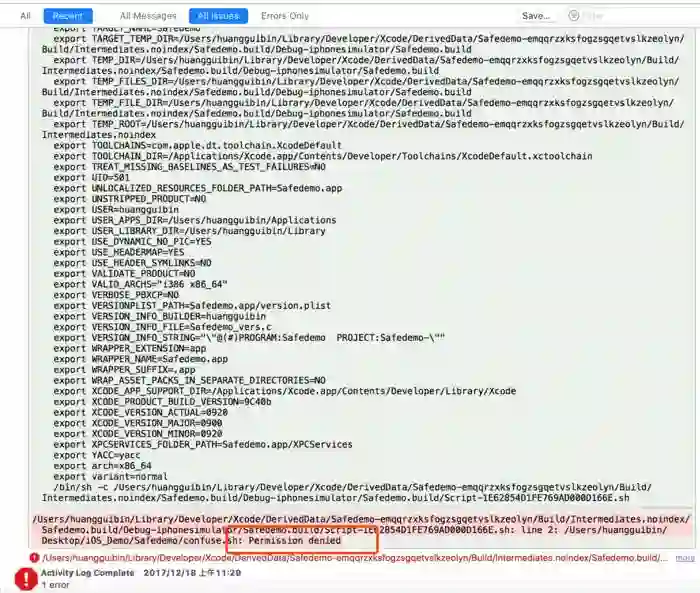
Task: Click the Permission denied error text
Action: coord(295,541)
